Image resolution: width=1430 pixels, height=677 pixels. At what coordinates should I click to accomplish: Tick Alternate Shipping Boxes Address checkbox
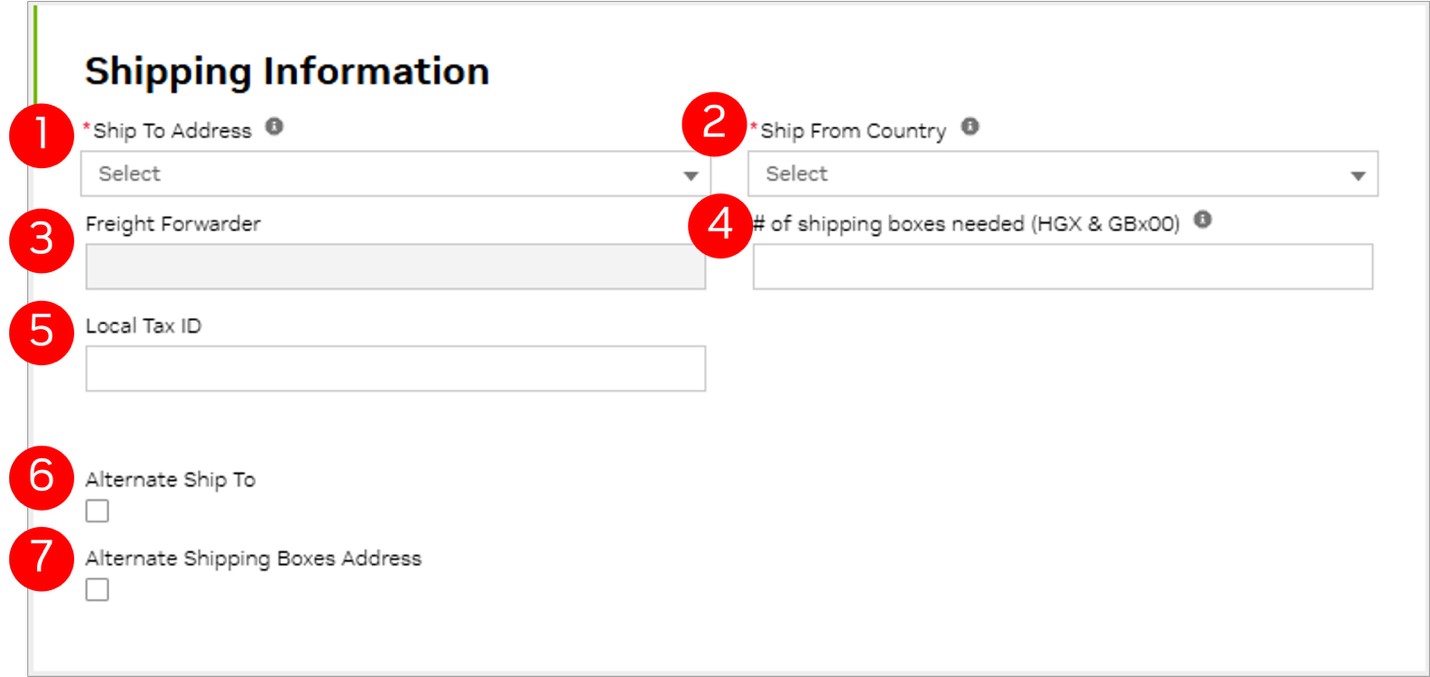pyautogui.click(x=97, y=590)
